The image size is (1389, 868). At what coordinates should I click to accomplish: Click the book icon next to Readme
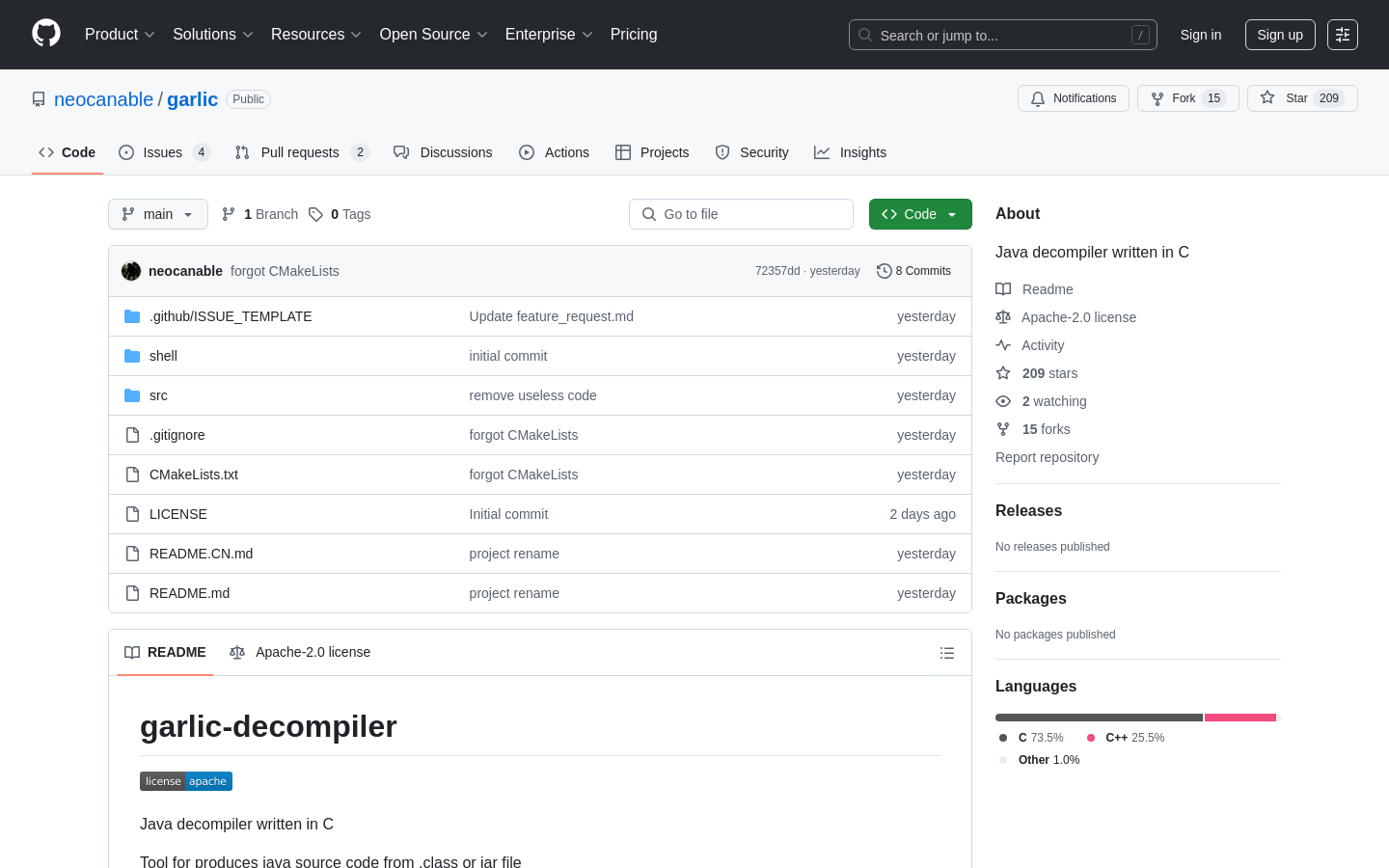[x=1003, y=289]
